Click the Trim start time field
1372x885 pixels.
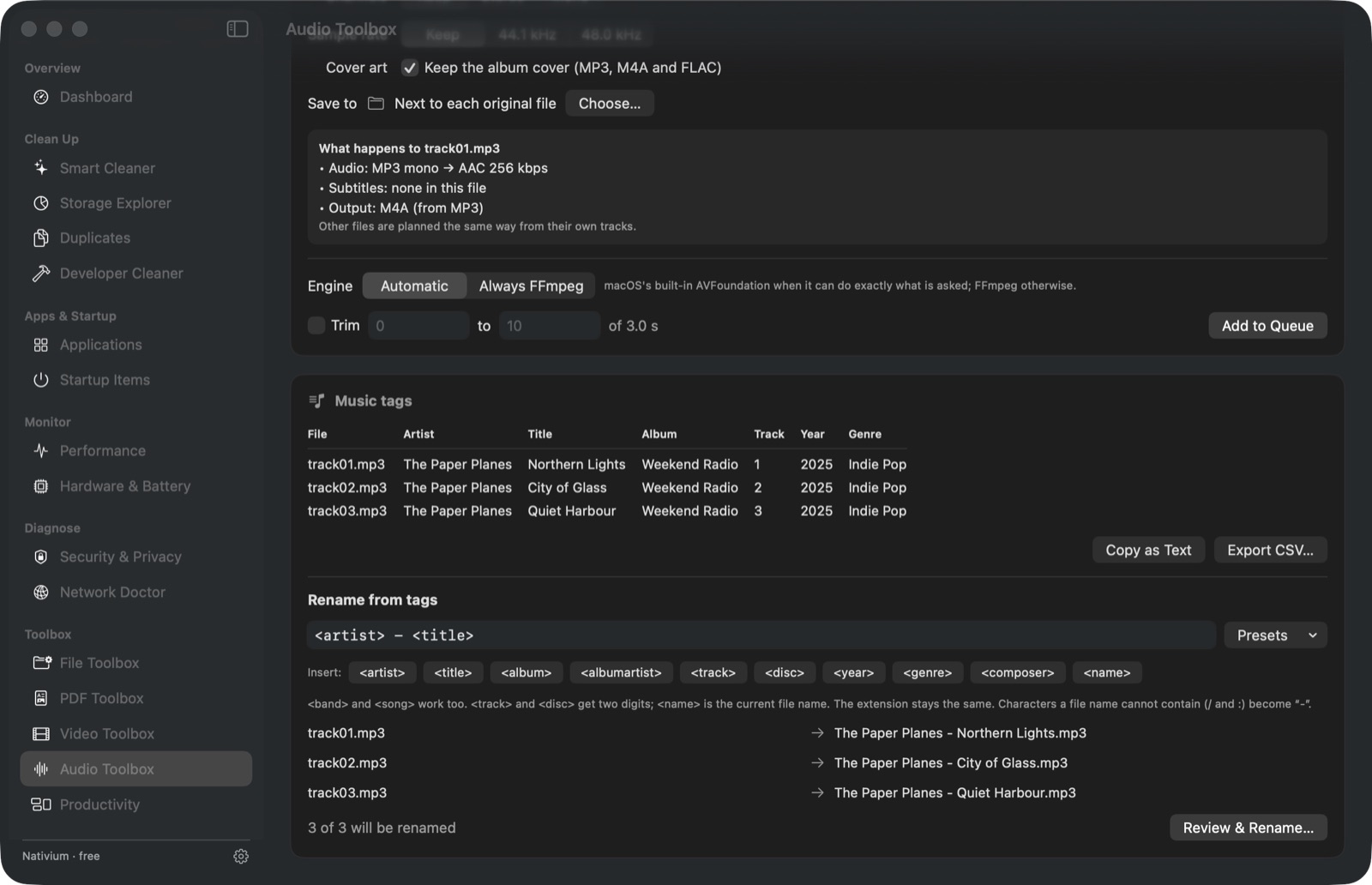coord(418,326)
